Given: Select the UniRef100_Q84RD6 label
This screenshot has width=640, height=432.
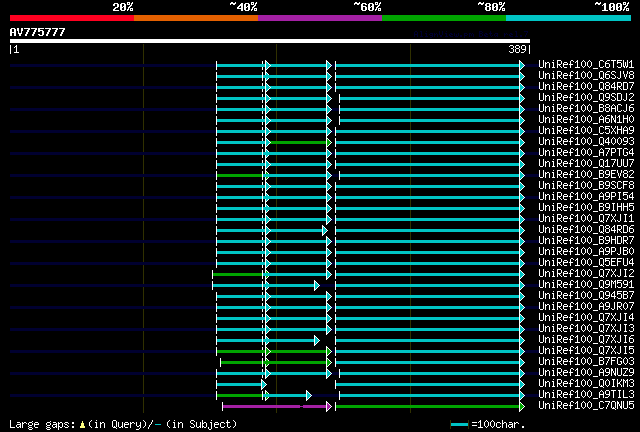Looking at the screenshot, I should [x=586, y=230].
